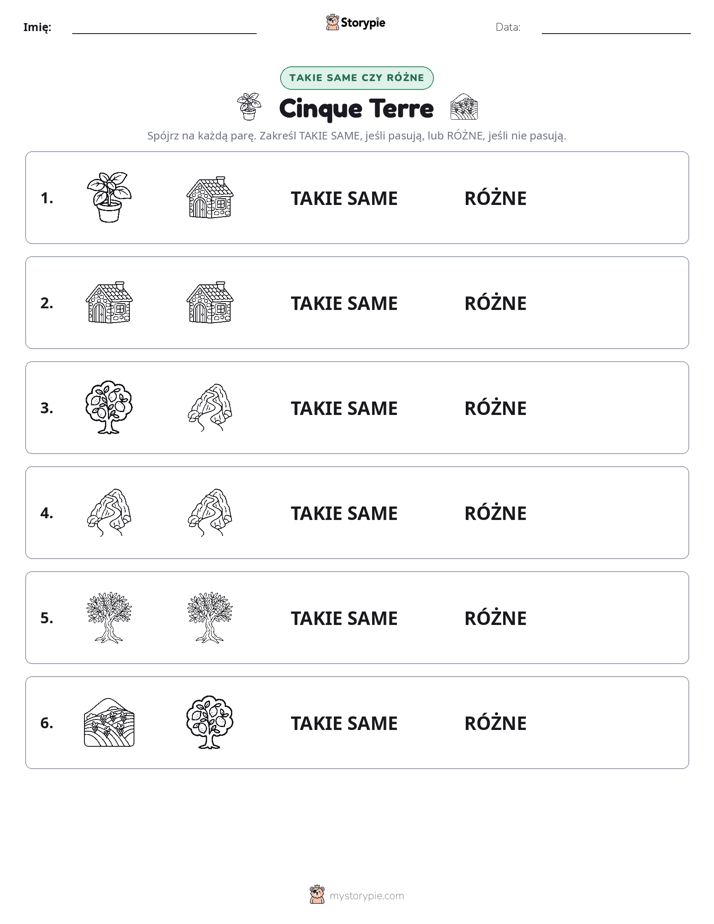Choose RÓŻNE for row 3

click(495, 408)
